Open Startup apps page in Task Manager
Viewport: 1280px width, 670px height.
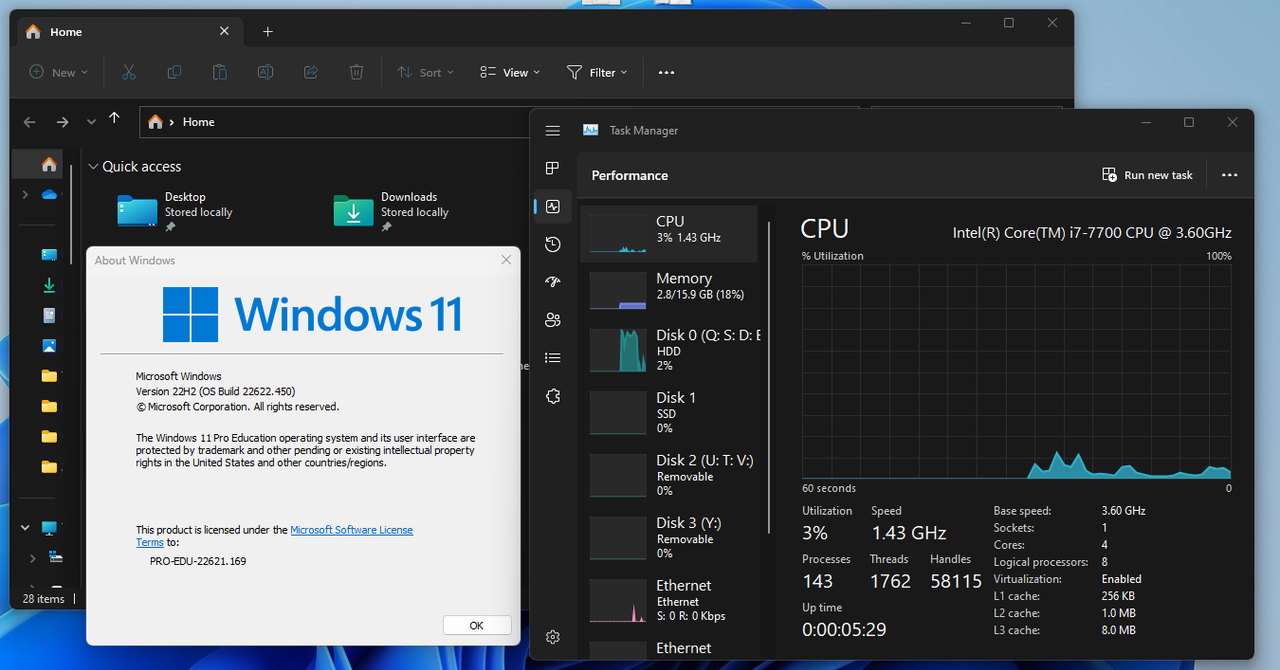[x=553, y=282]
